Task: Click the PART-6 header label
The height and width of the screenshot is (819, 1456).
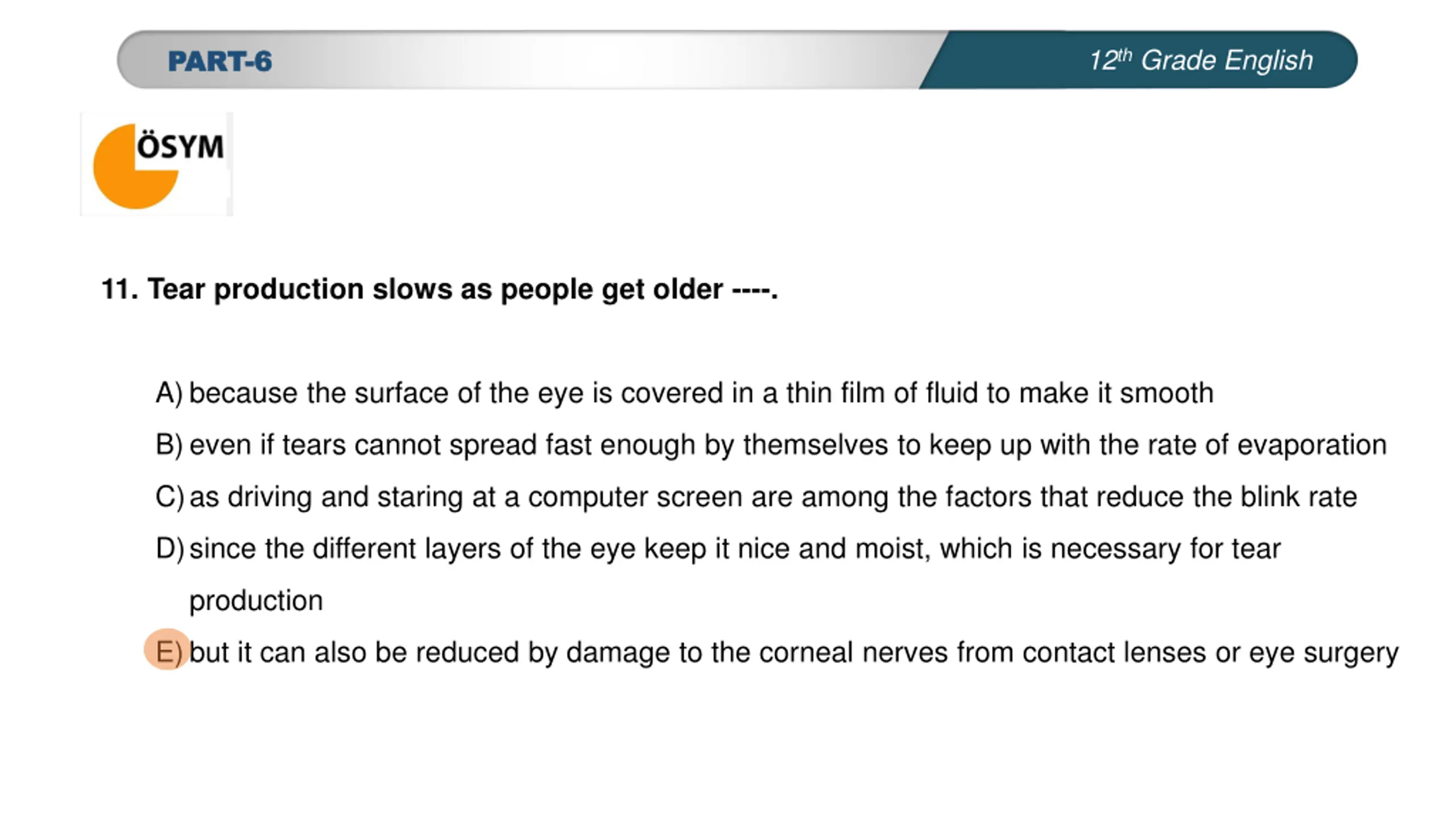Action: [220, 61]
